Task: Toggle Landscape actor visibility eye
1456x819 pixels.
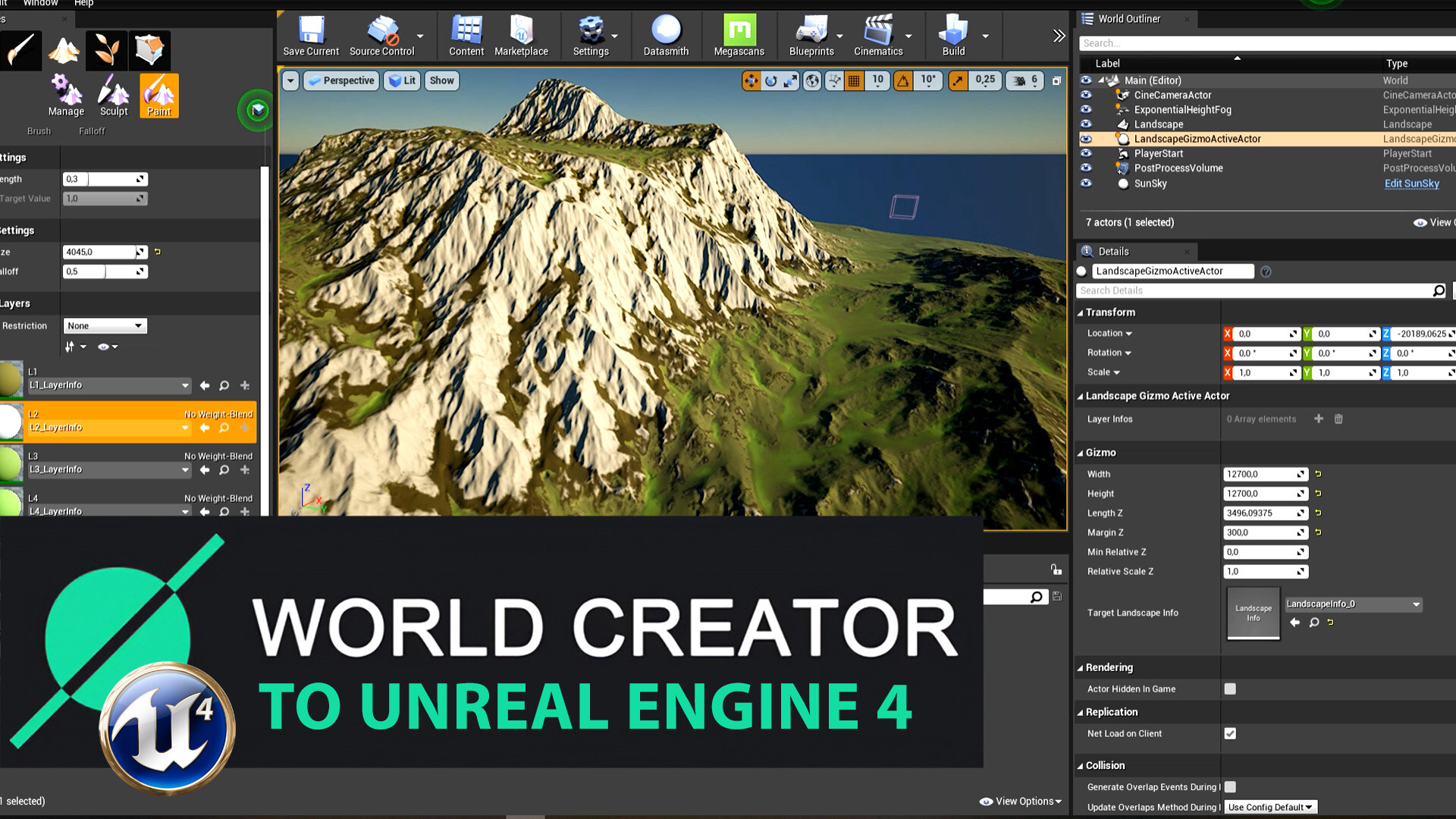Action: coord(1086,124)
